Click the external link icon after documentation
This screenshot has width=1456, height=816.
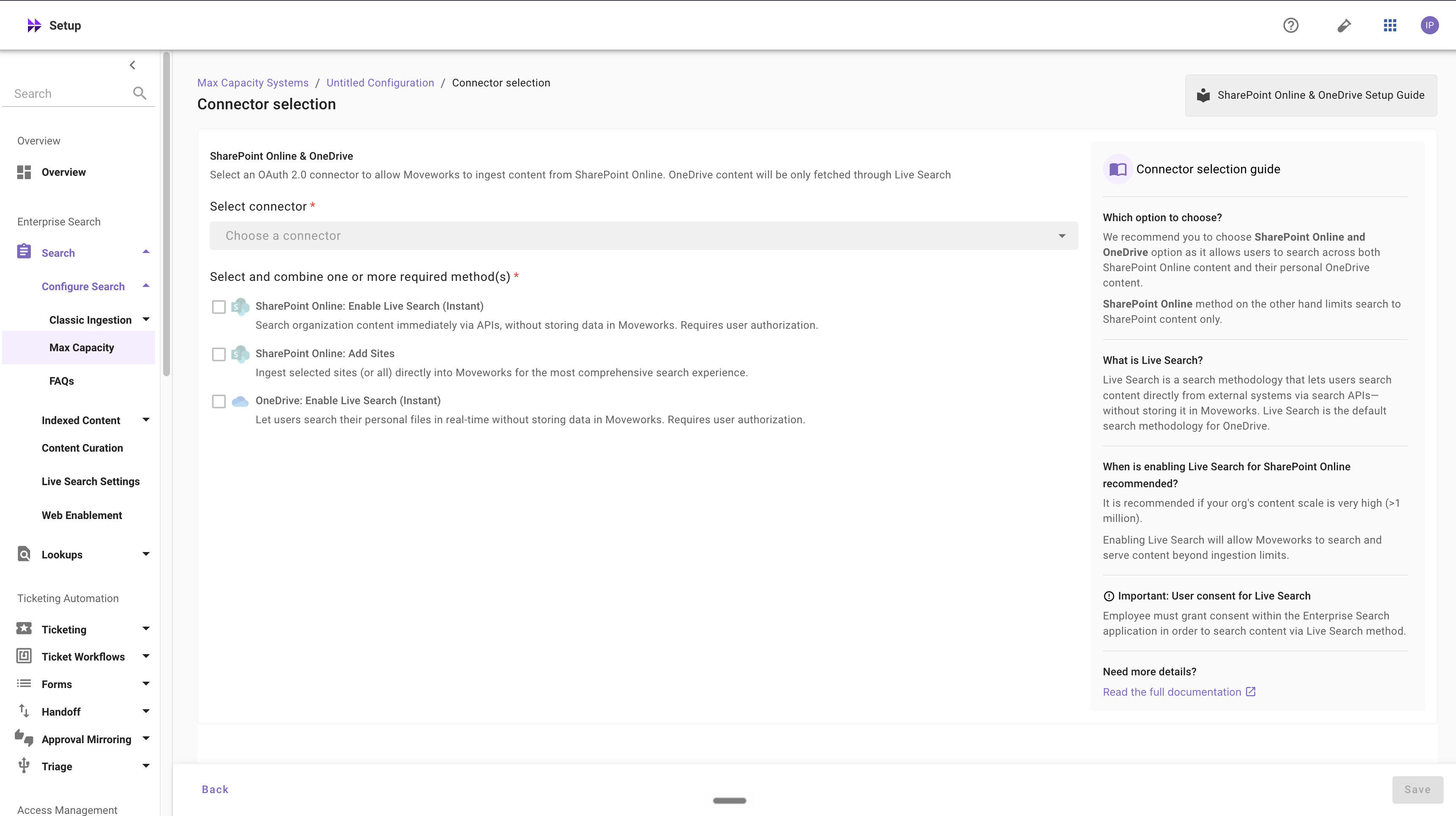click(1251, 692)
